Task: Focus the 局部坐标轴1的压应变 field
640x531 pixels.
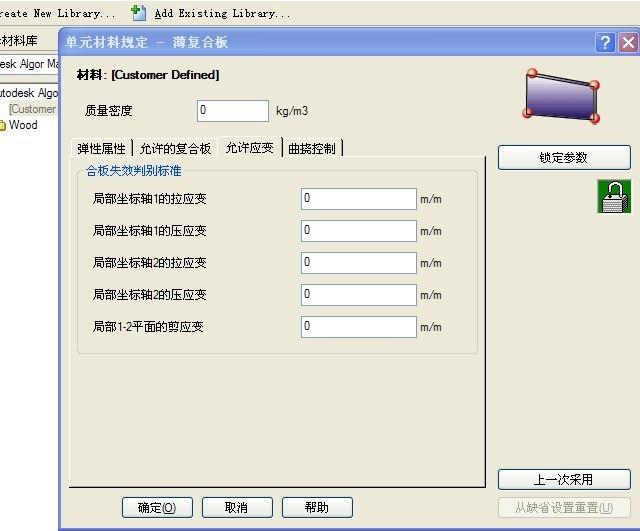Action: click(x=358, y=231)
